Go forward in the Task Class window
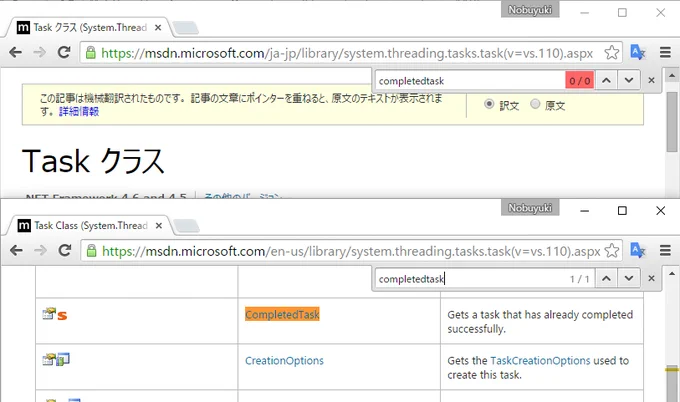Image resolution: width=680 pixels, height=402 pixels. (x=40, y=250)
